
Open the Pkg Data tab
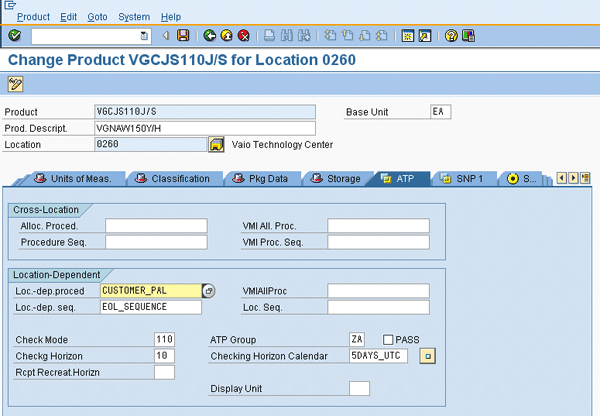(260, 179)
